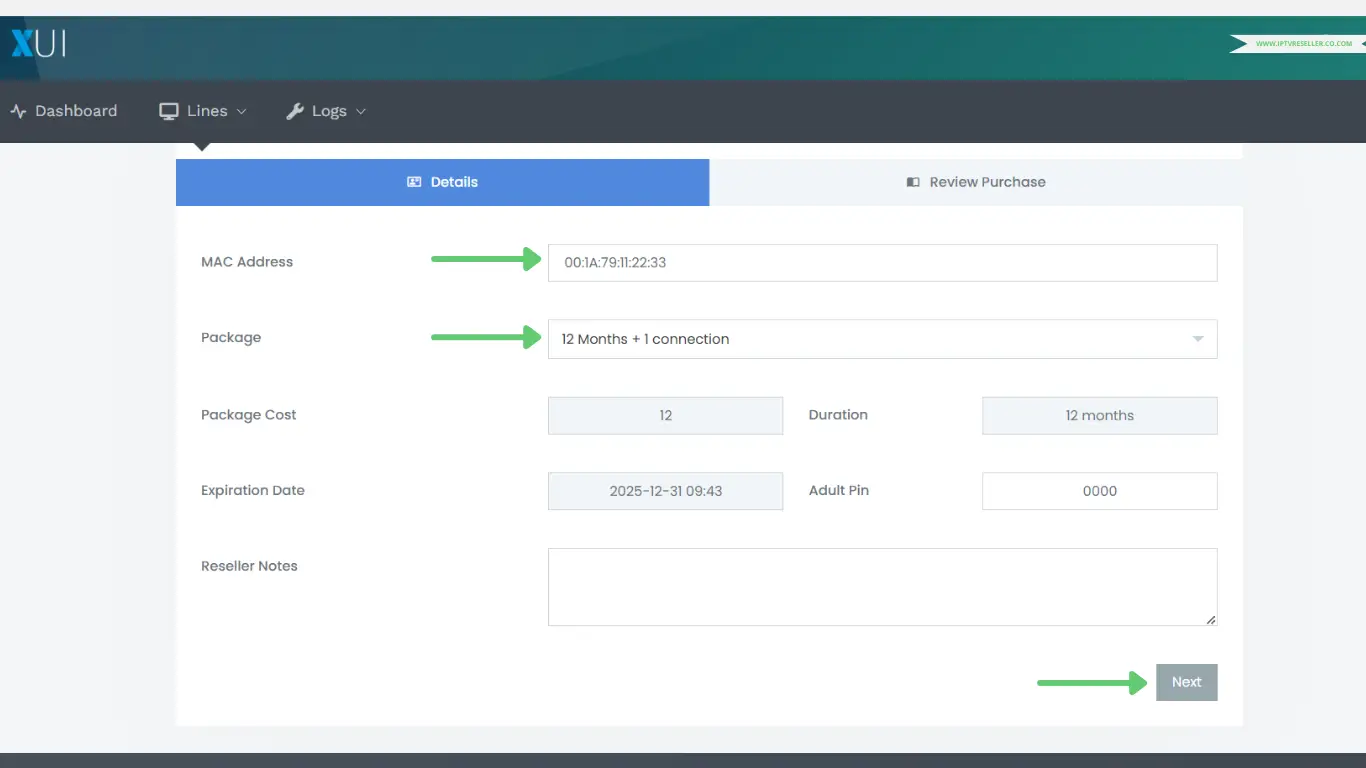Click the icon beside Review Purchase
1366x768 pixels.
tap(913, 182)
